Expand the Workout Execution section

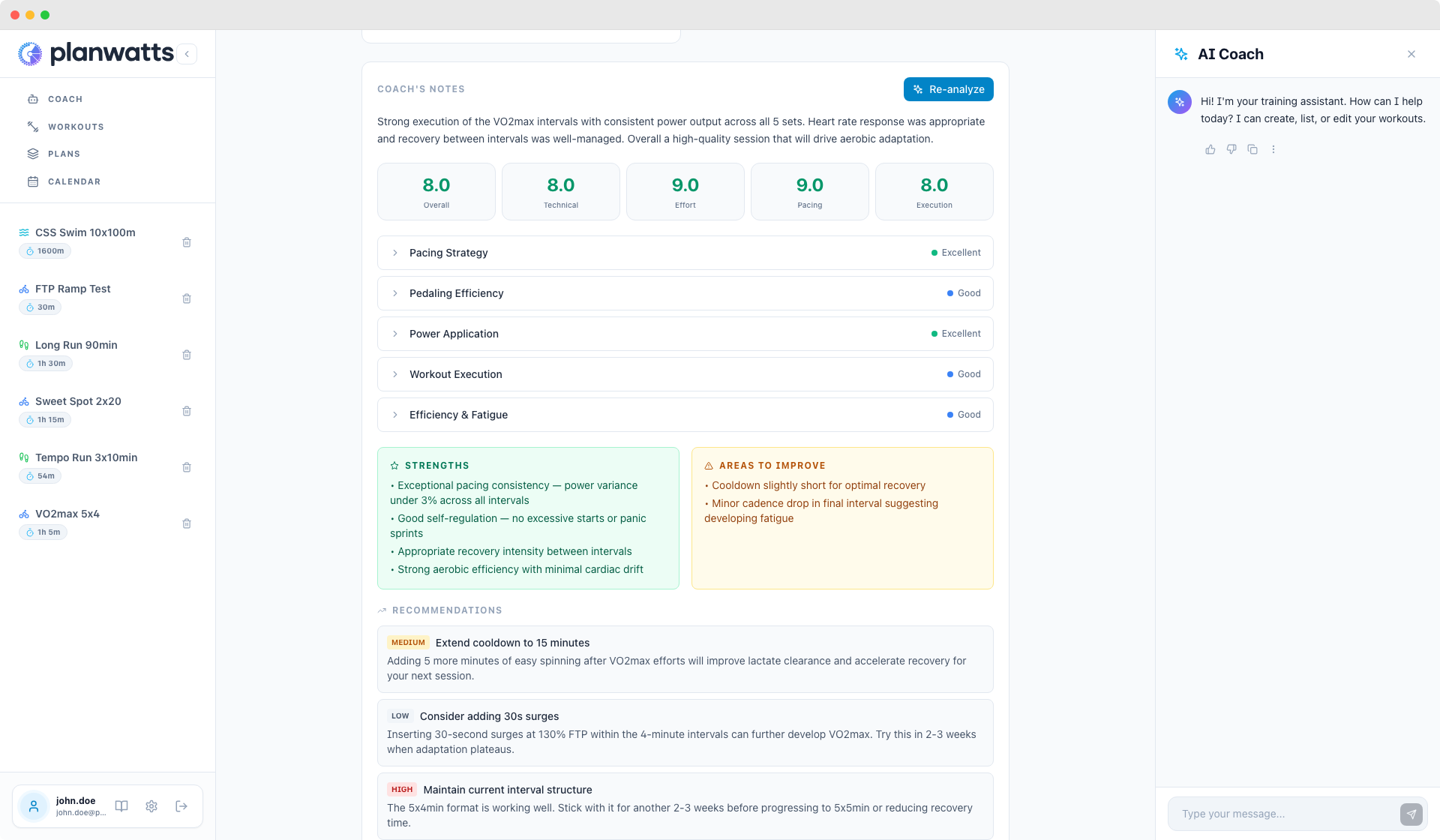(x=685, y=374)
